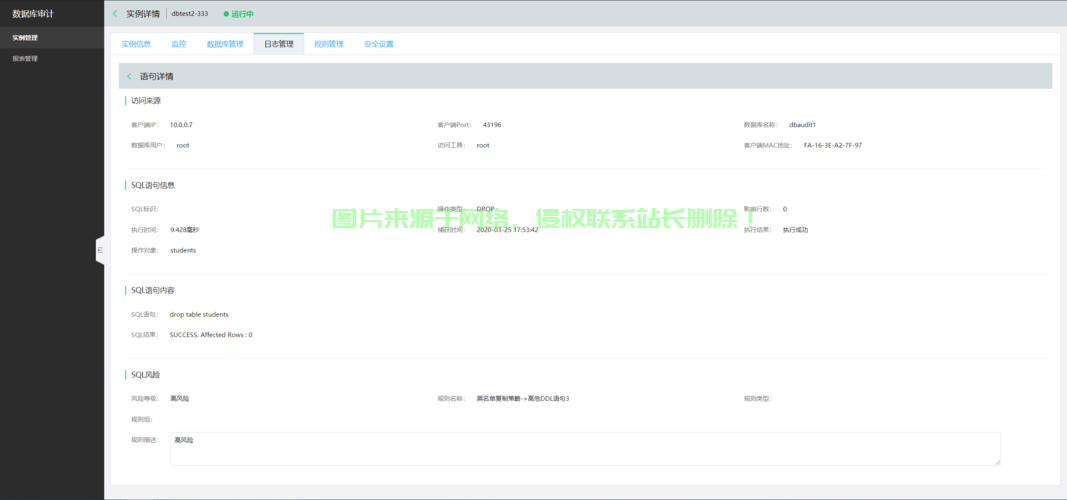Switch to the 监控 tab
This screenshot has height=500, width=1067.
pos(178,44)
